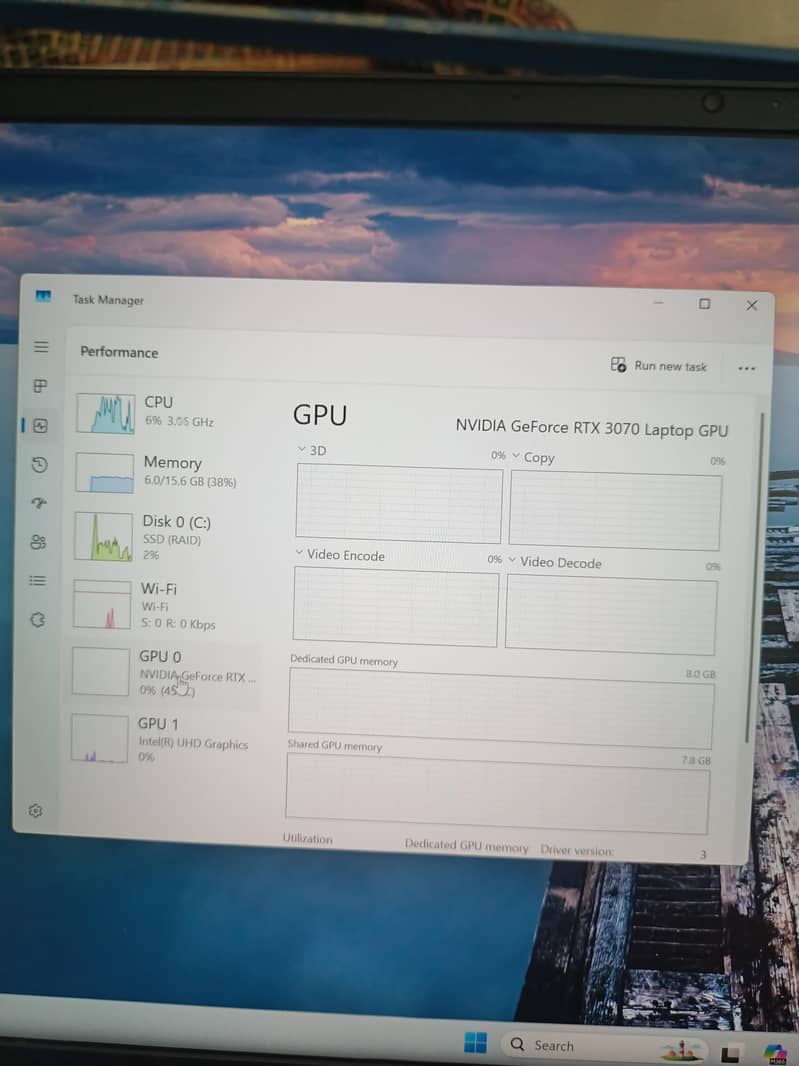
Task: Click the Wi-Fi throughput mini graph
Action: (102, 604)
